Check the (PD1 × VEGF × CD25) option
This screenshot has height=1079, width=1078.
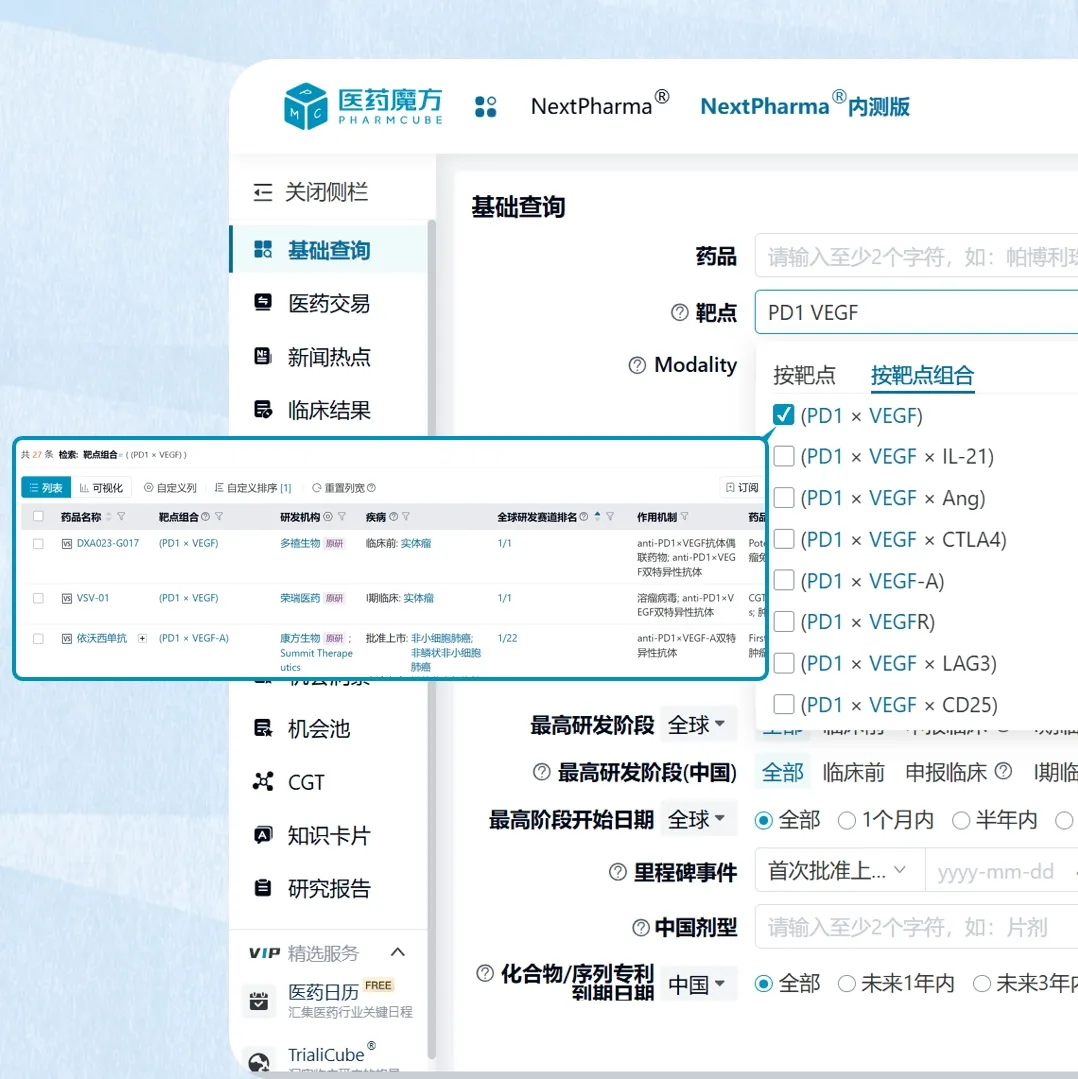[784, 704]
